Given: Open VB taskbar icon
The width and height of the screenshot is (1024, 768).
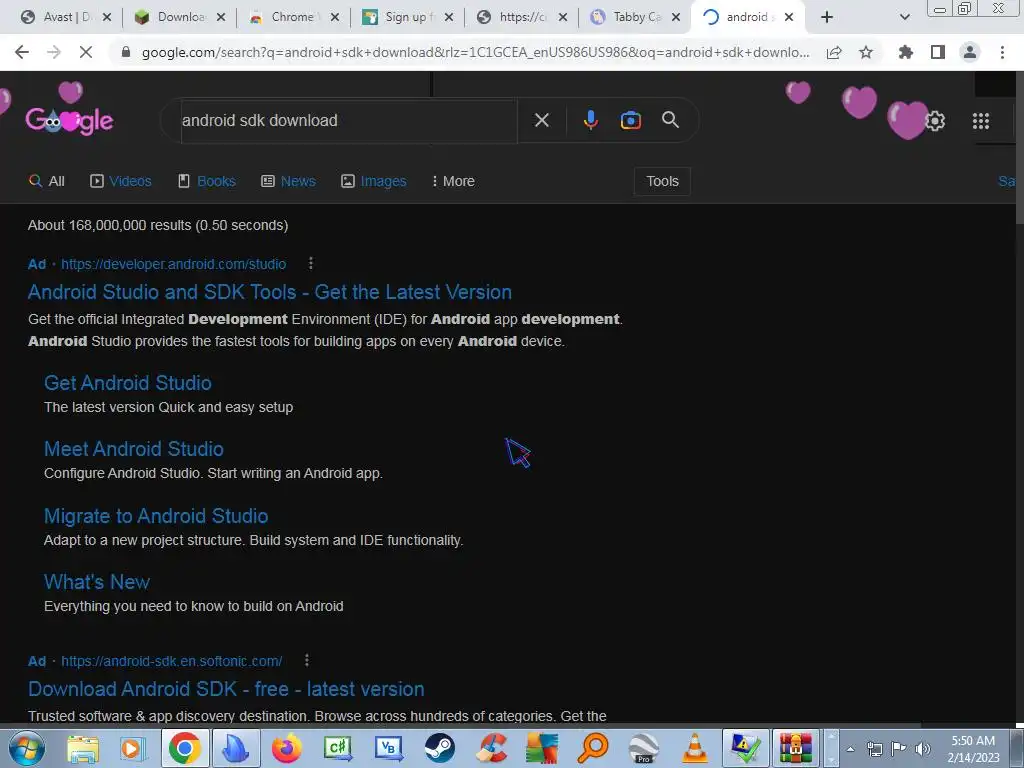Looking at the screenshot, I should point(389,748).
